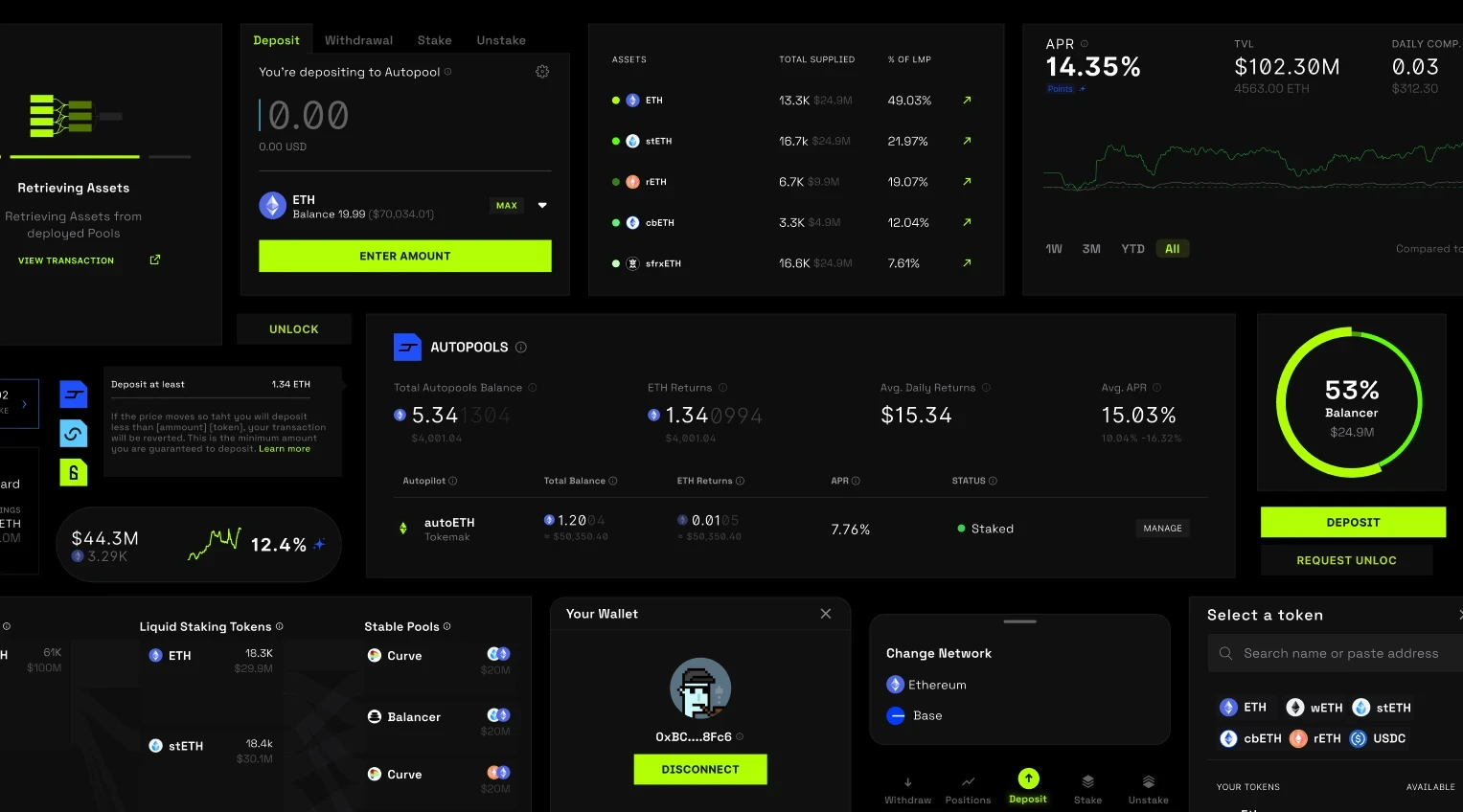Viewport: 1463px width, 812px height.
Task: Choose the rETH token chip in Select a token
Action: tap(1315, 738)
